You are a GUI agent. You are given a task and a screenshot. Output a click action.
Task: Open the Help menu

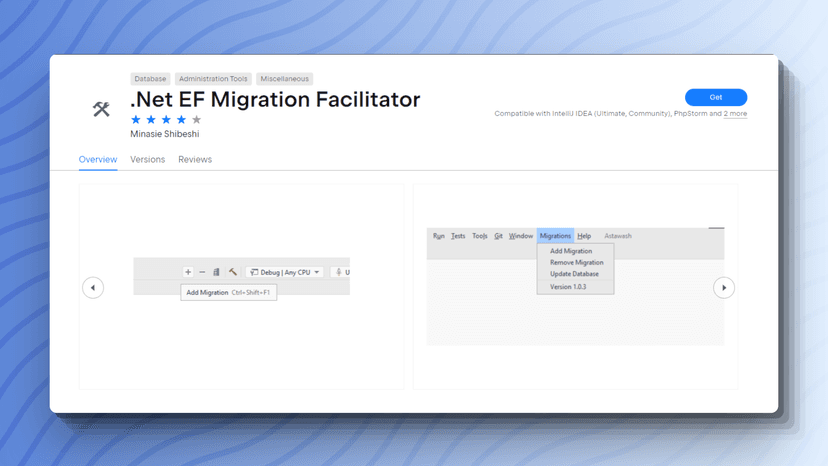click(584, 236)
